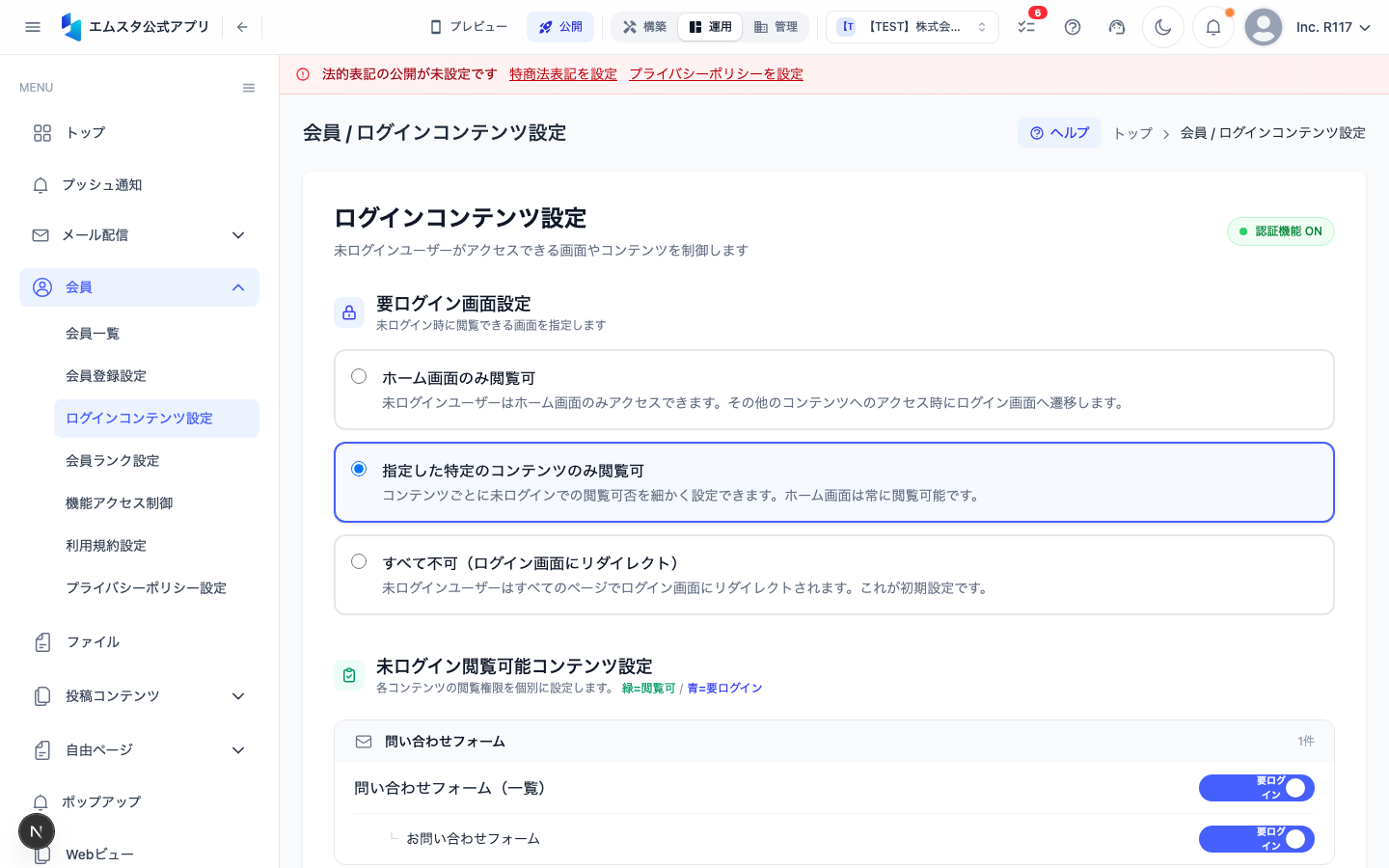Open the 【TEST】株式会... organization selector
Viewport: 1389px width, 868px height.
(912, 27)
